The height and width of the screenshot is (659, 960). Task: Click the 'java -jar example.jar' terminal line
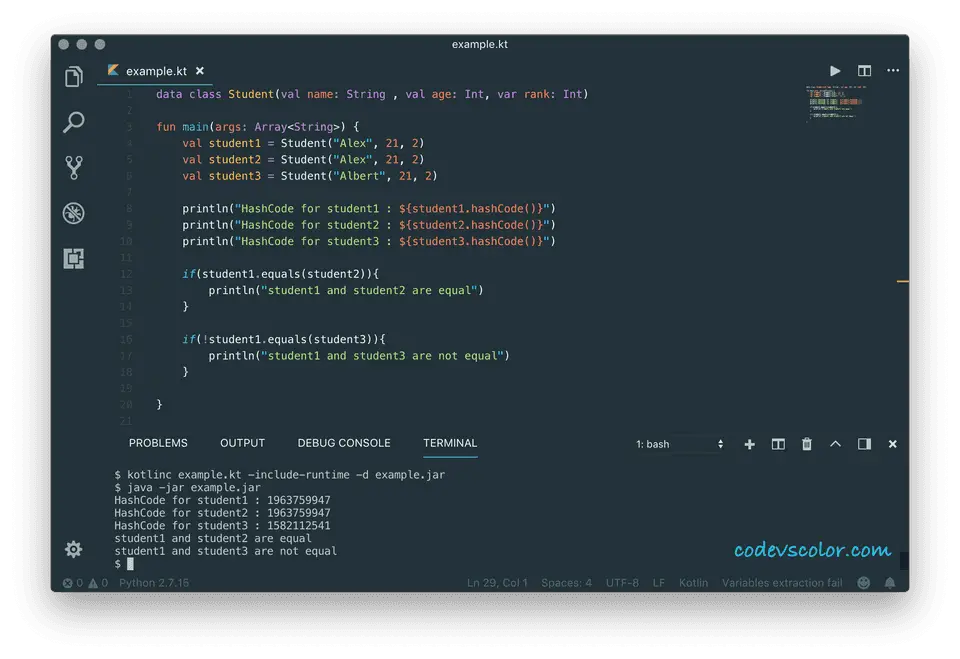click(187, 488)
